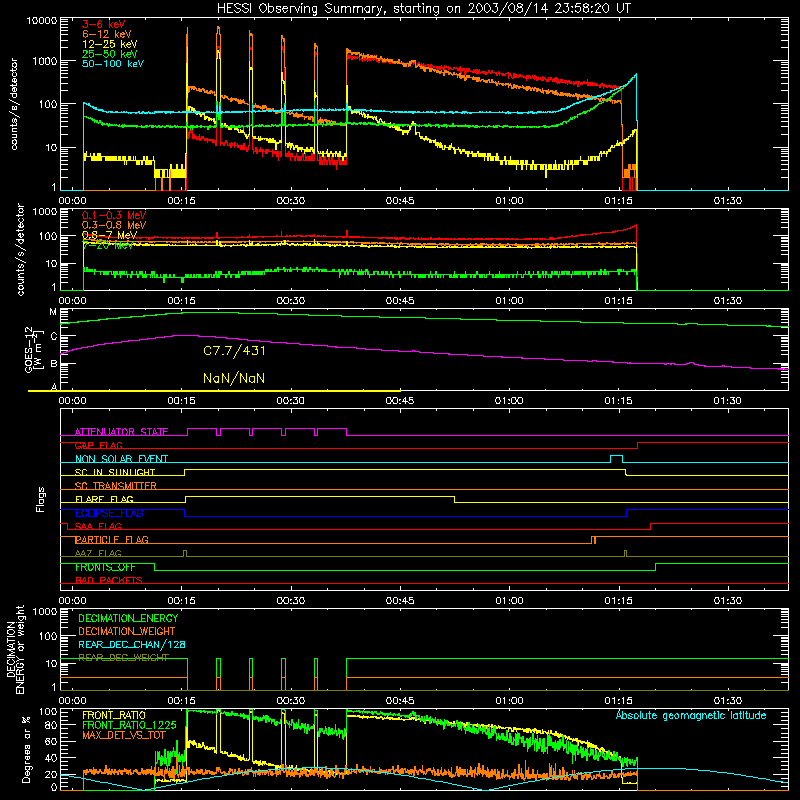Select the orange "6-12 keV" legend label
The height and width of the screenshot is (800, 800).
pyautogui.click(x=107, y=34)
